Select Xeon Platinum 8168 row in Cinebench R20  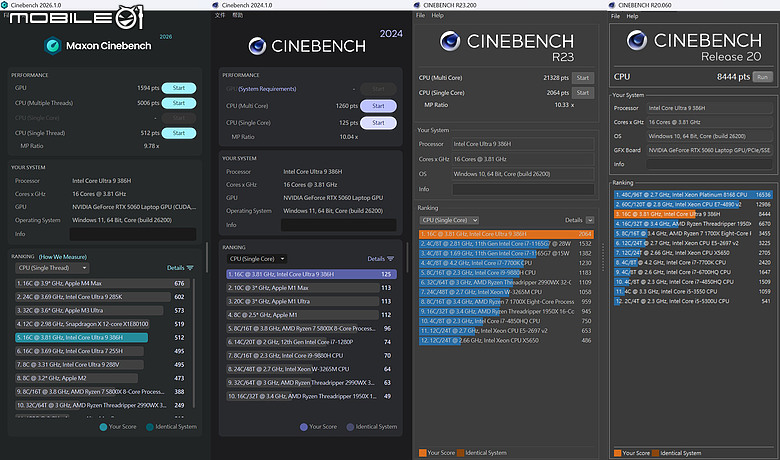pos(692,195)
